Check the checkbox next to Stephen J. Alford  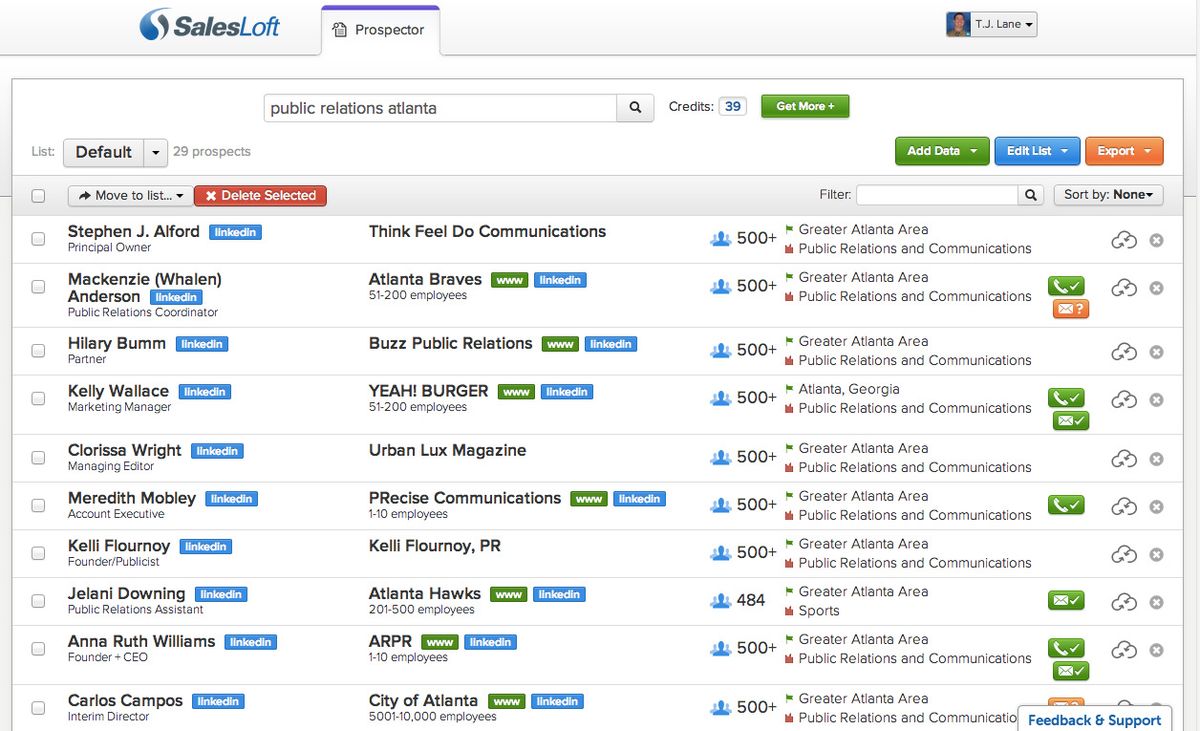[38, 239]
